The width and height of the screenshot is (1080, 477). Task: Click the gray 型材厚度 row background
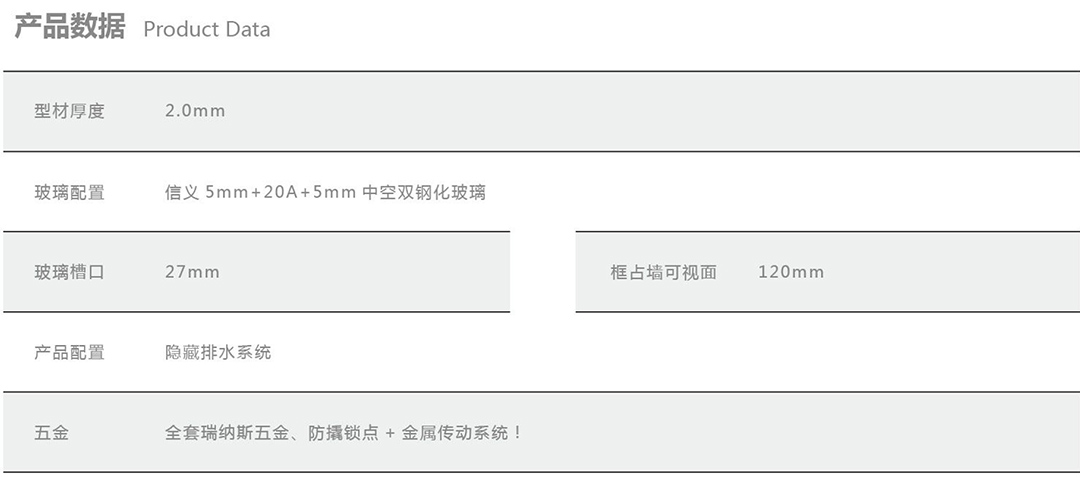point(541,111)
